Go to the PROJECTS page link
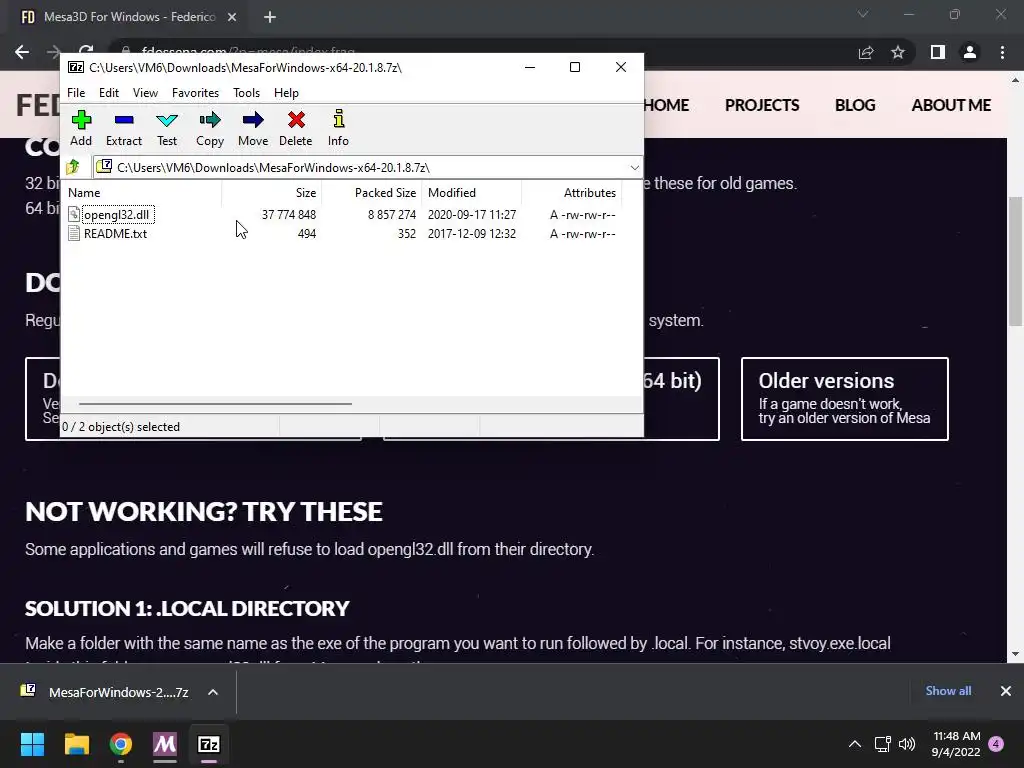 click(762, 105)
